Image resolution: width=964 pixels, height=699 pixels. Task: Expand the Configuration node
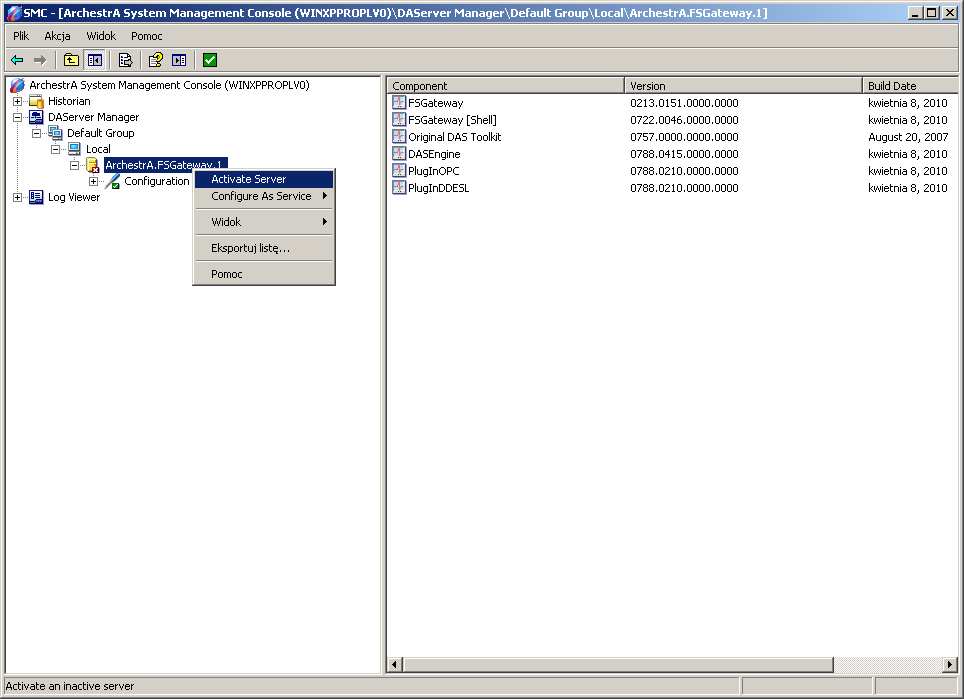[x=93, y=181]
